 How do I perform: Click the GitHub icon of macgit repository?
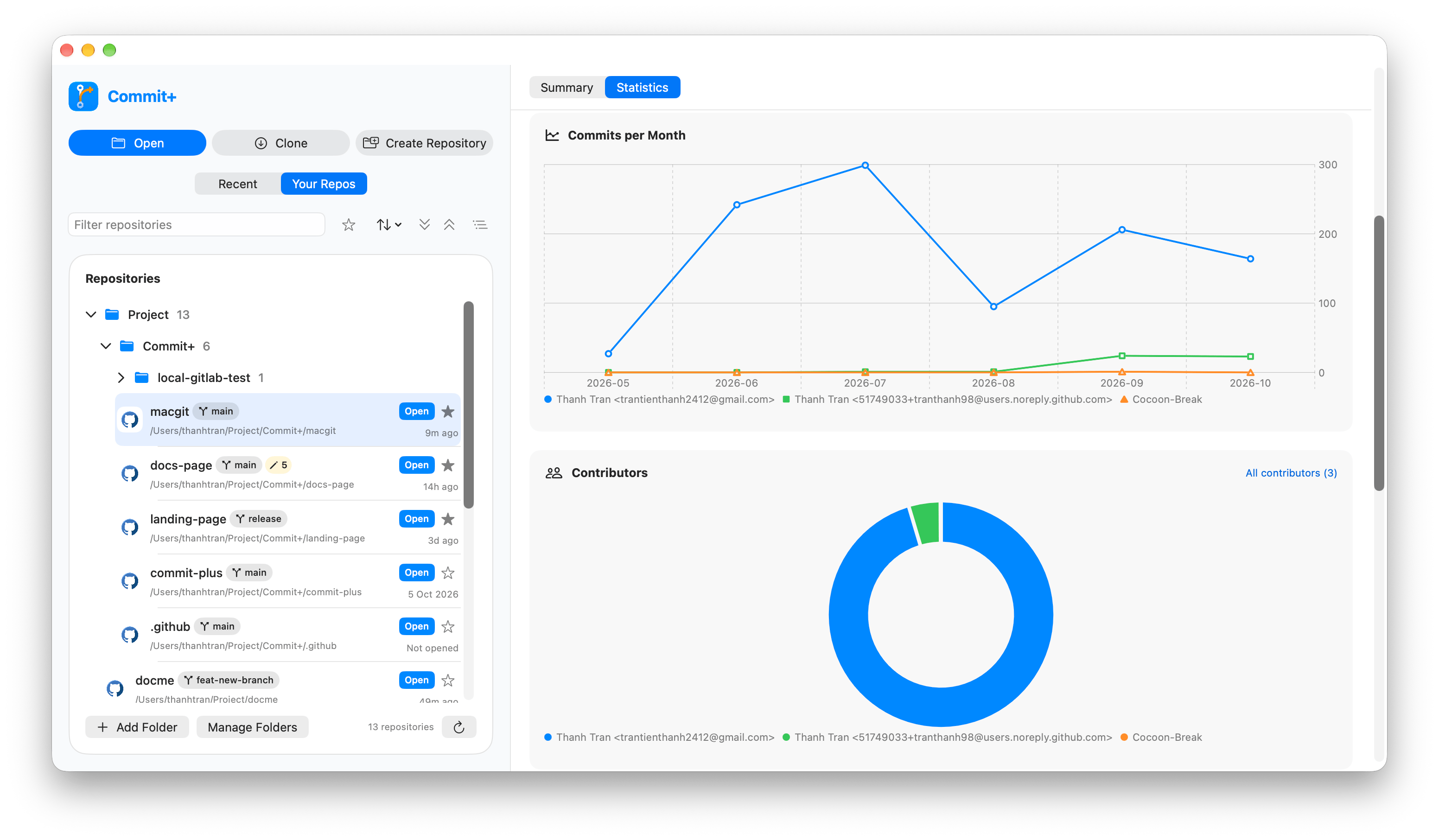130,420
